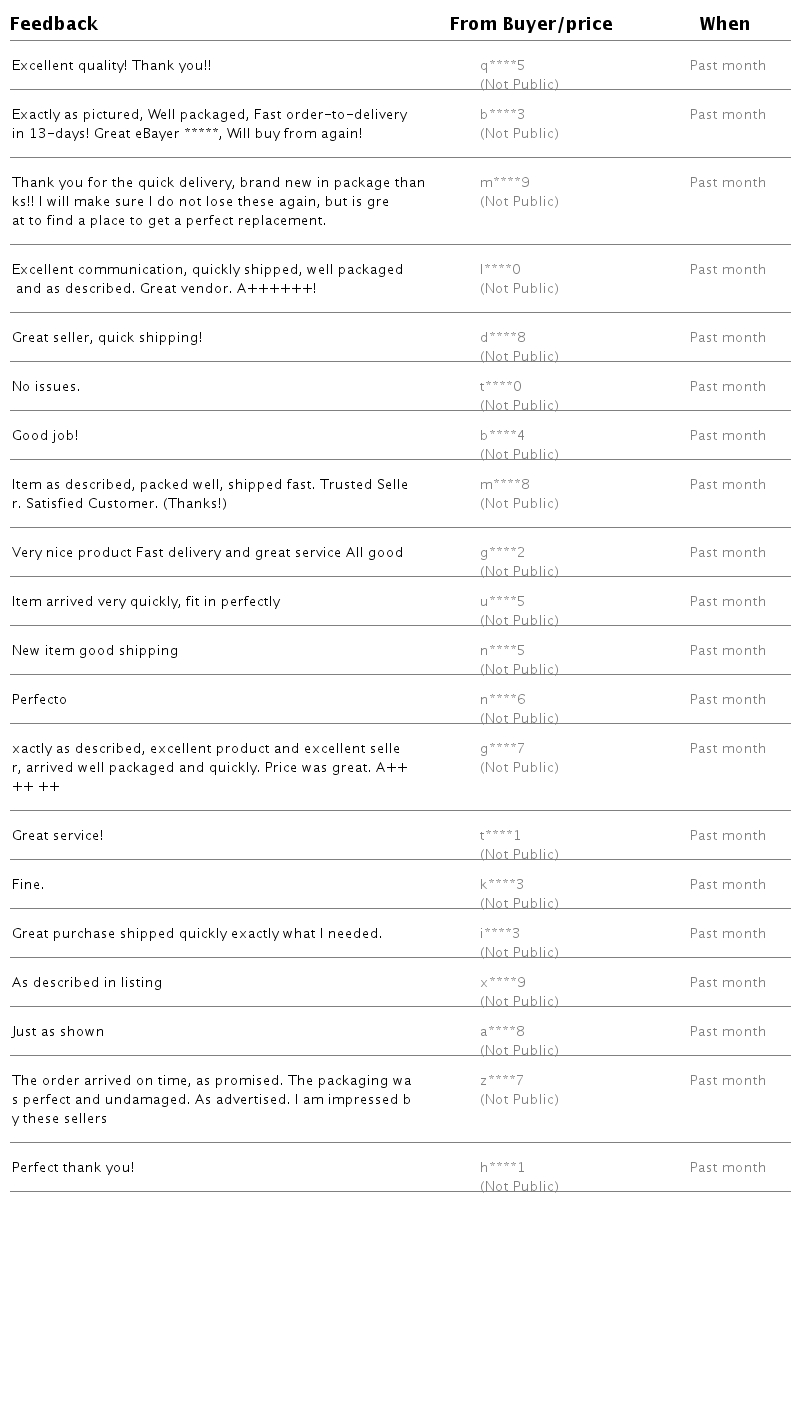Select the "As described in listing" comment
This screenshot has width=800, height=1424.
click(87, 983)
